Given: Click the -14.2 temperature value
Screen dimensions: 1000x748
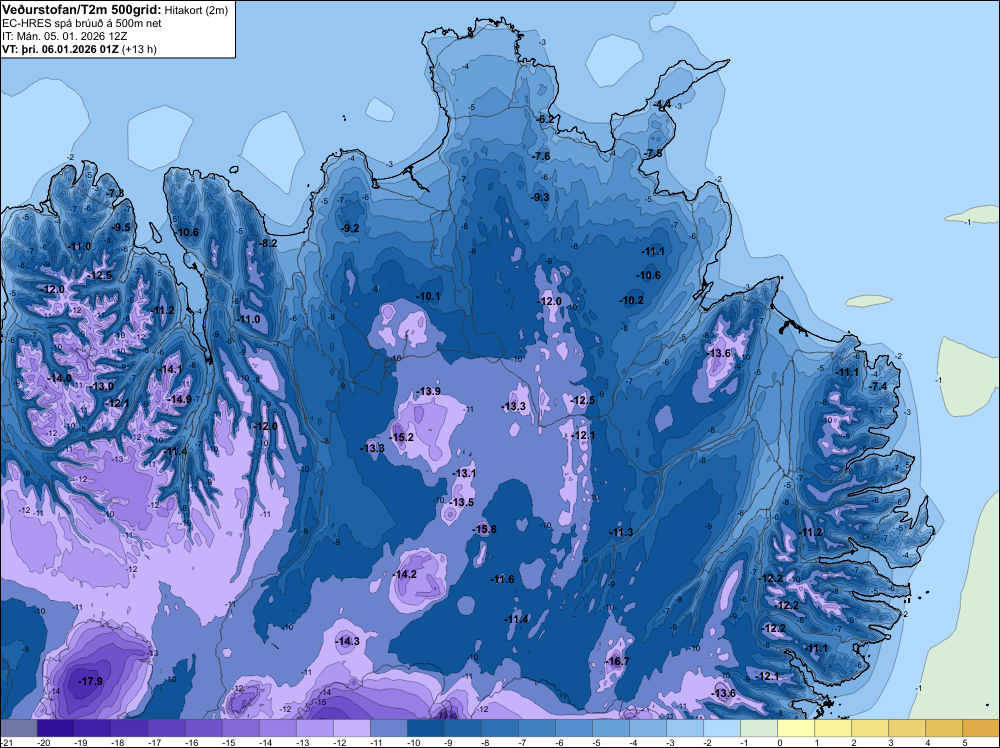Looking at the screenshot, I should (404, 574).
